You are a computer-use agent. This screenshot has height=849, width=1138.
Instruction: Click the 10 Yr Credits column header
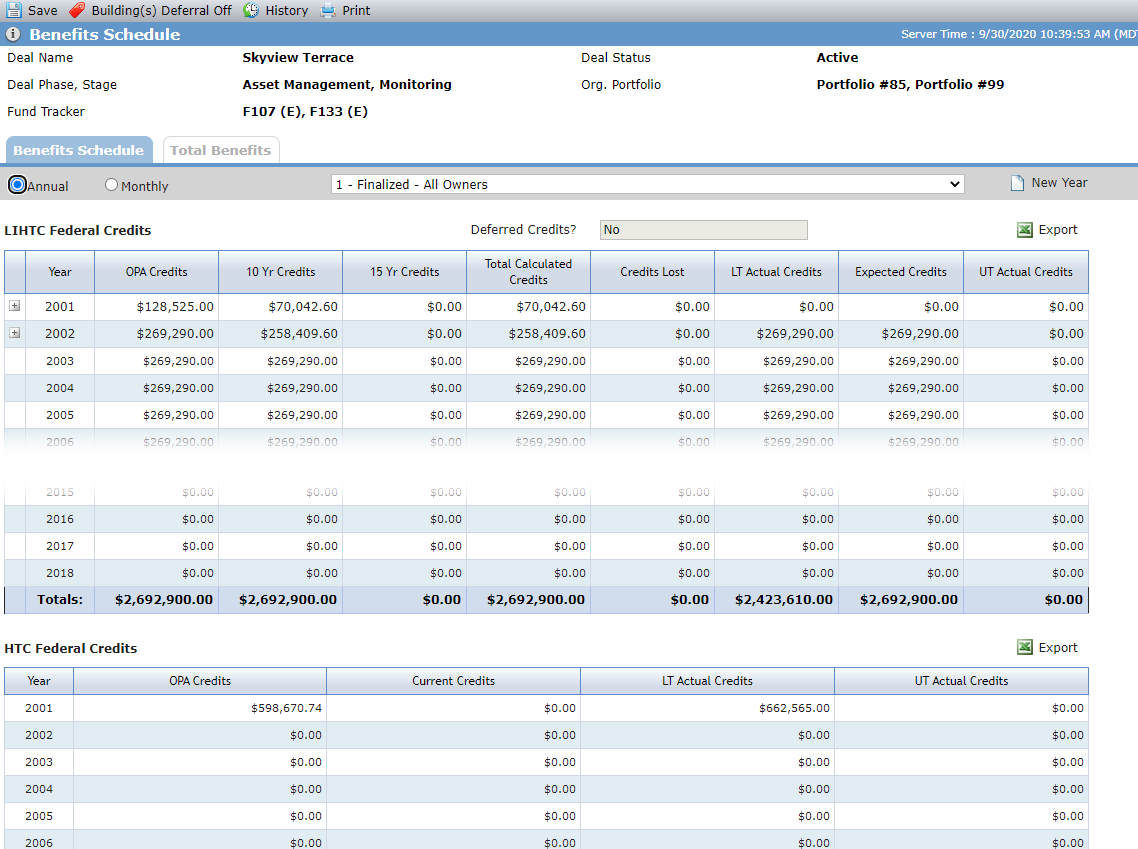click(280, 272)
